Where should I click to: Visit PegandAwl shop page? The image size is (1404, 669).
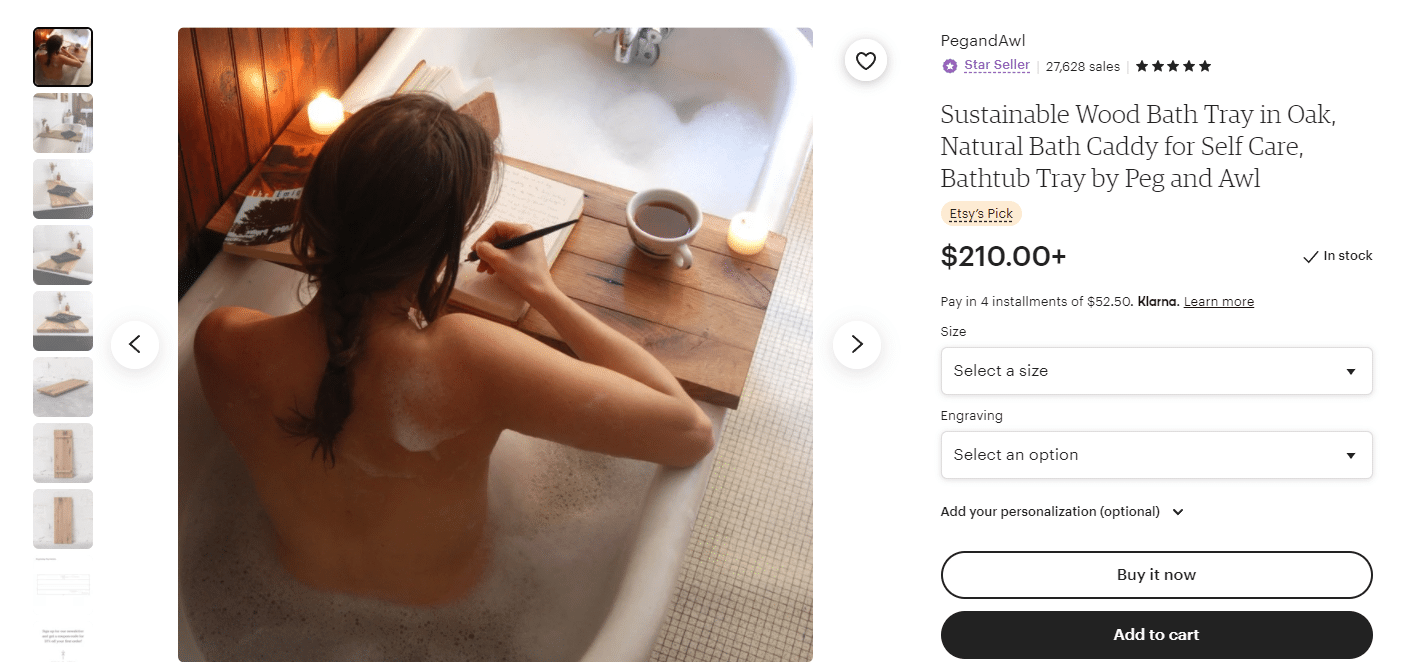[983, 41]
